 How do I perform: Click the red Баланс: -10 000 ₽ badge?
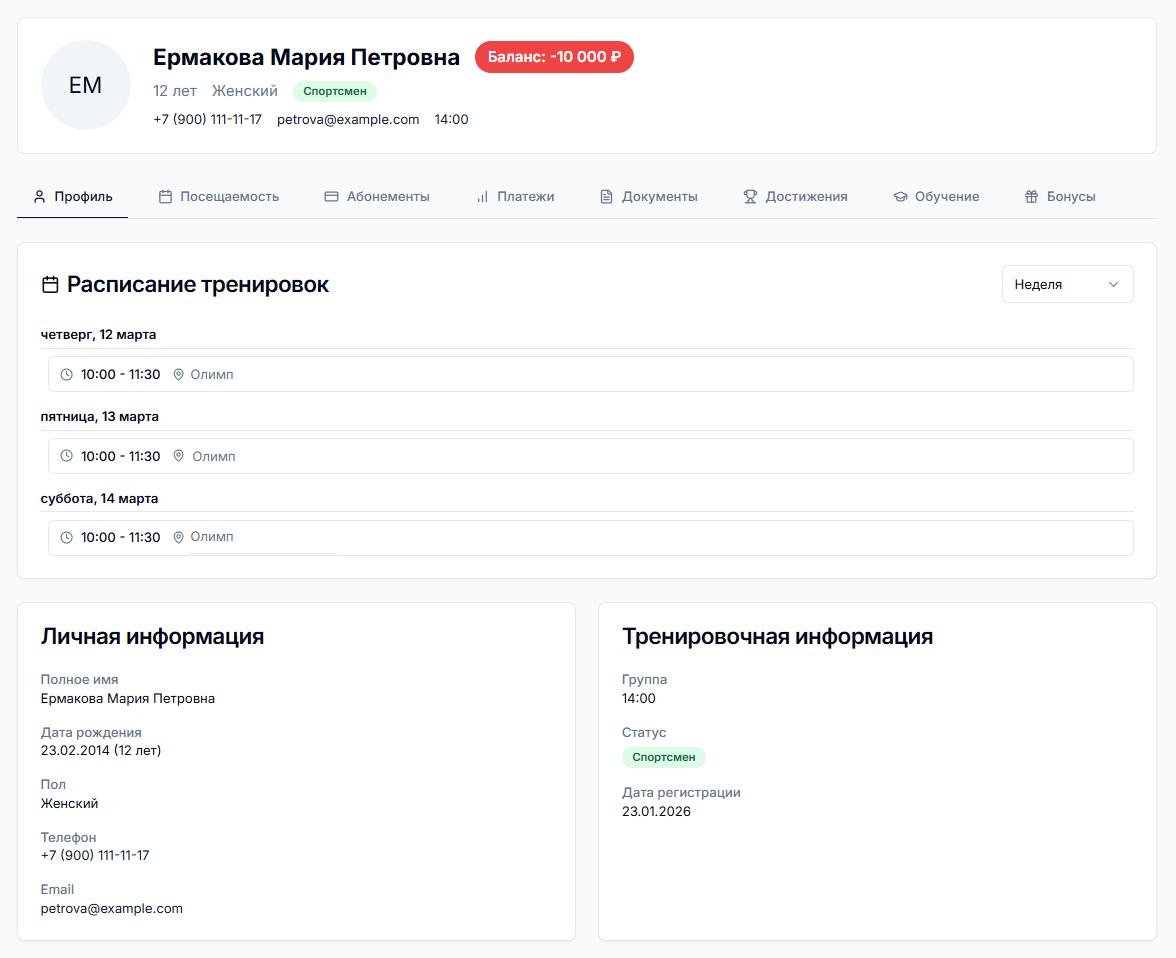coord(554,57)
